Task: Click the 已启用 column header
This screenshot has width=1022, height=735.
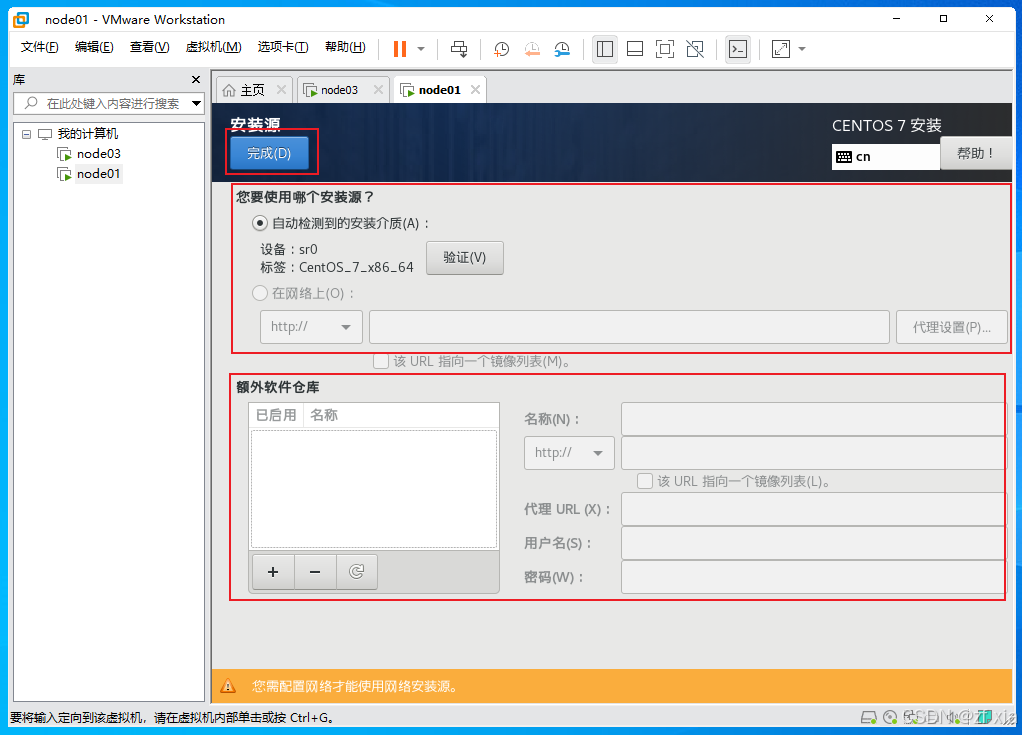Action: [x=276, y=415]
